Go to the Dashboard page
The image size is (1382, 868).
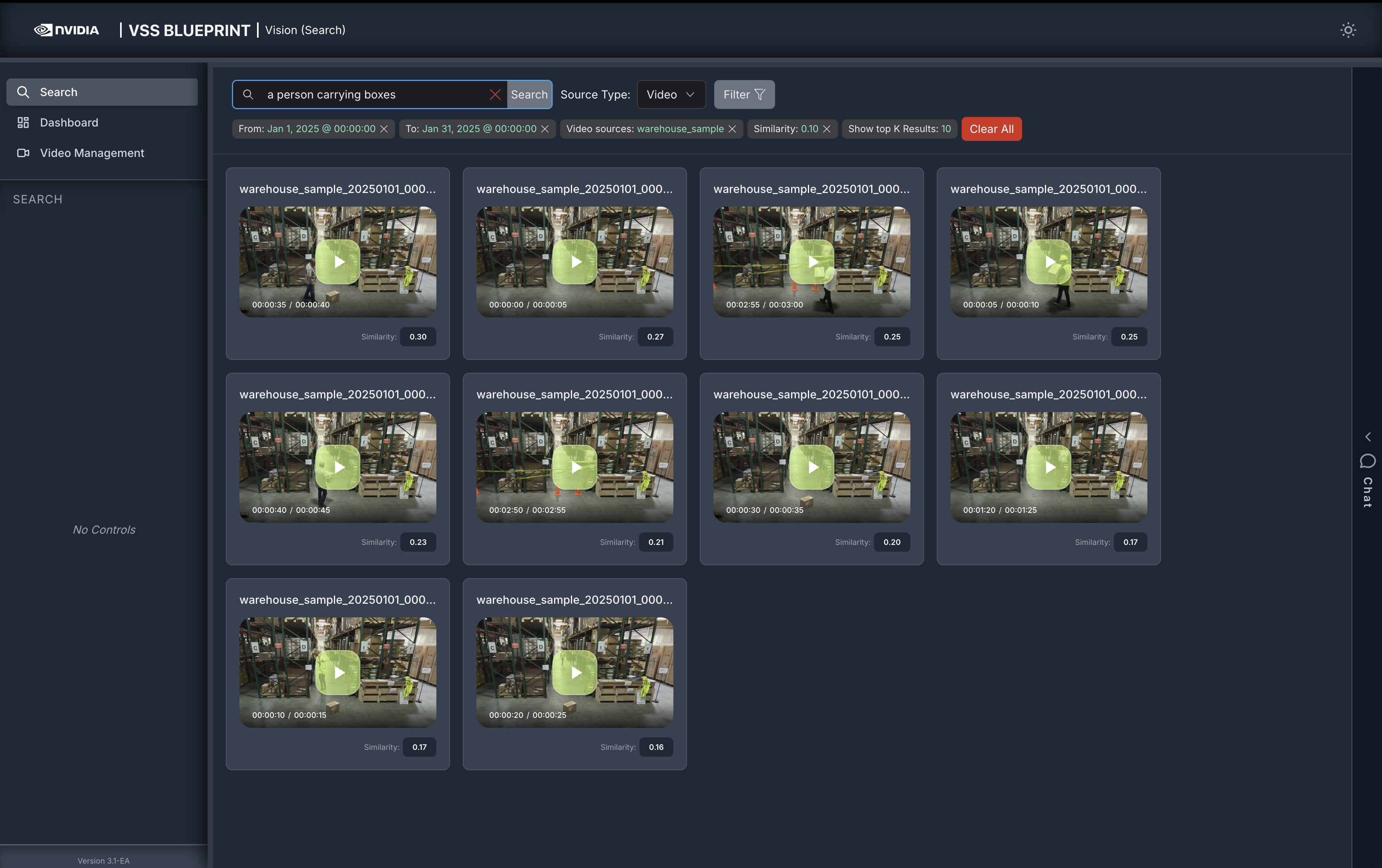point(69,123)
